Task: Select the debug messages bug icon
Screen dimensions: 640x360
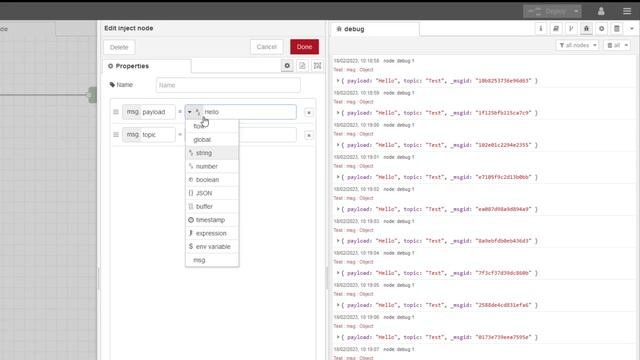Action: (587, 29)
